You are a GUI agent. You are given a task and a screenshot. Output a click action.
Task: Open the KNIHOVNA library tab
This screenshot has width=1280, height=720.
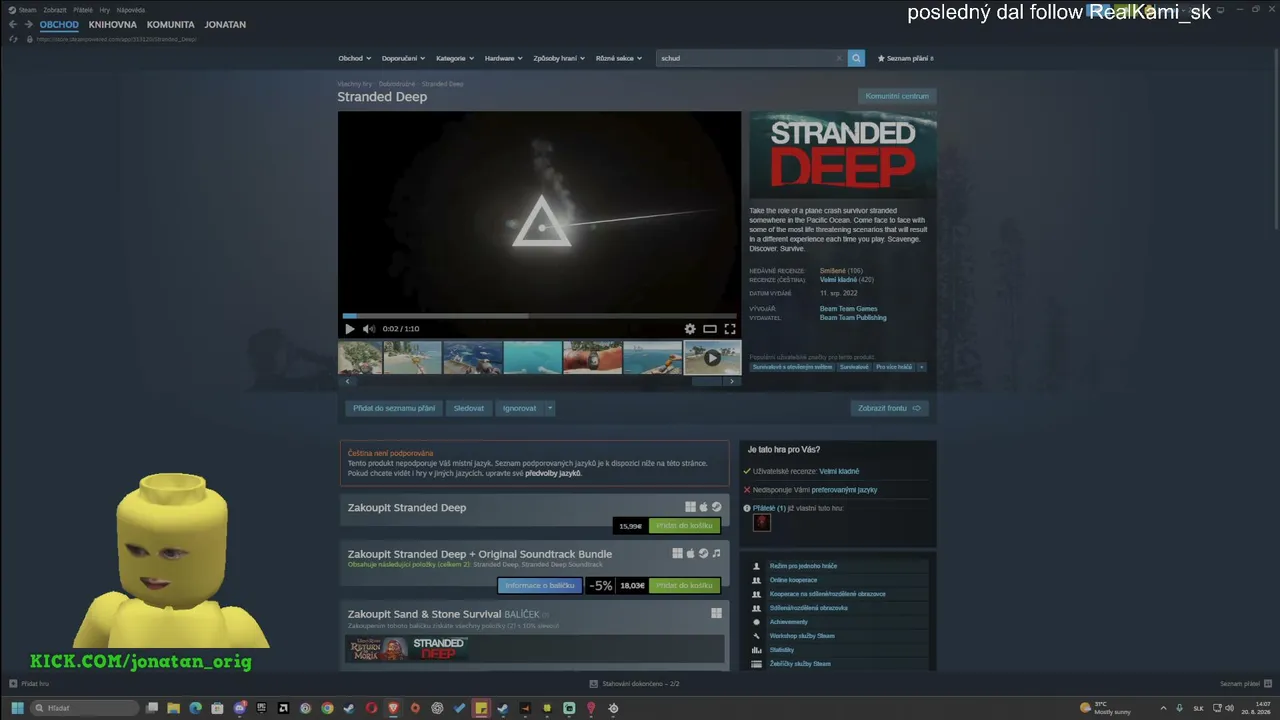pos(113,24)
